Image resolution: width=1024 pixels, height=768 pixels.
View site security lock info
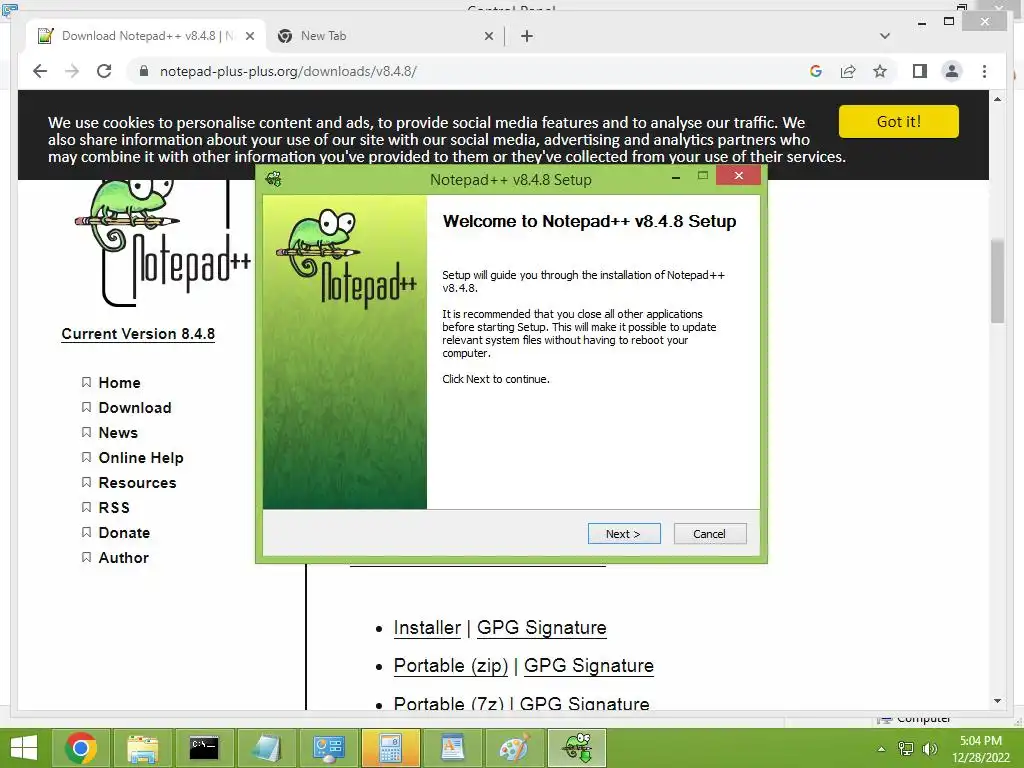coord(144,71)
